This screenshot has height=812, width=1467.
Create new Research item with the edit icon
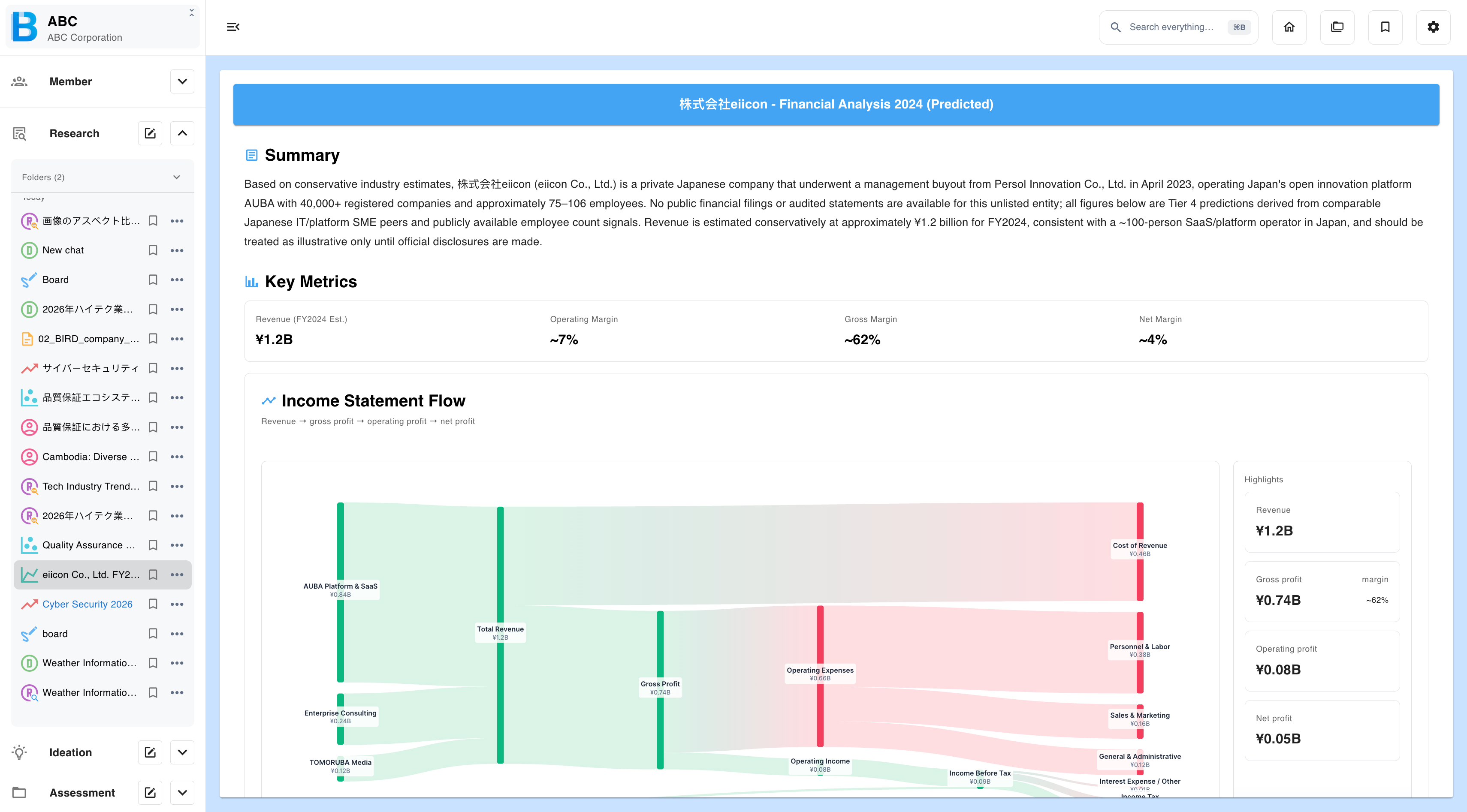click(x=150, y=133)
